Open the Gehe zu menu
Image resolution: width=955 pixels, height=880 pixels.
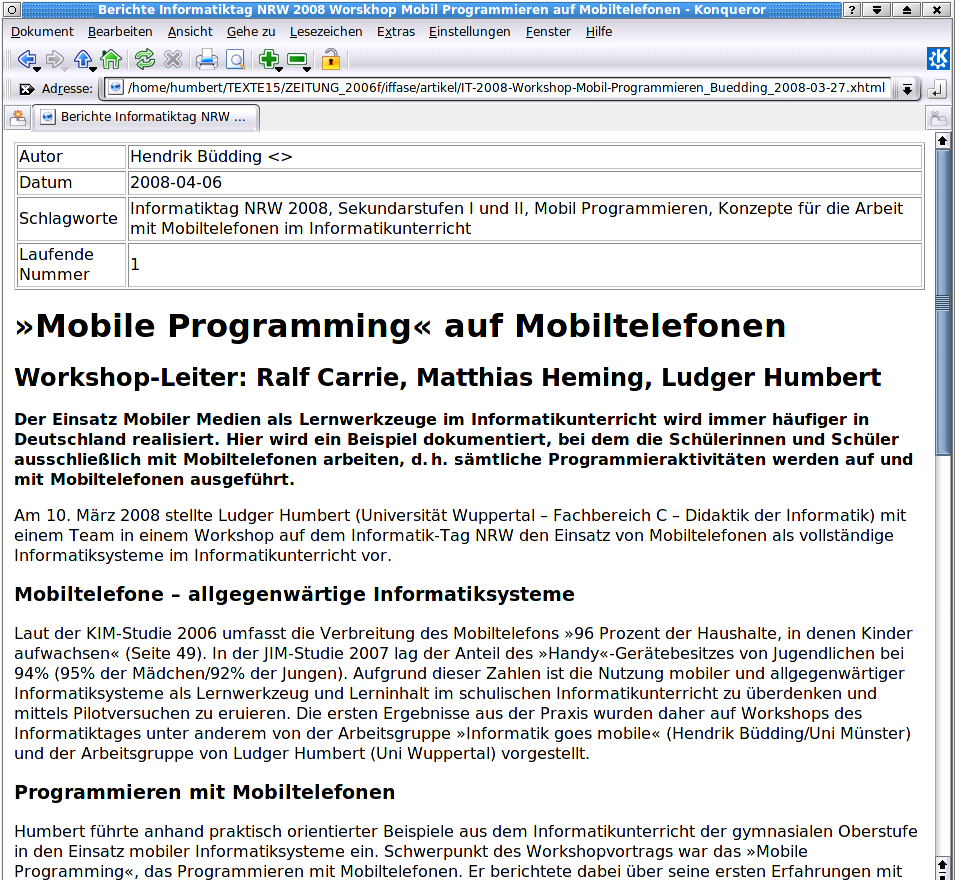tap(251, 32)
